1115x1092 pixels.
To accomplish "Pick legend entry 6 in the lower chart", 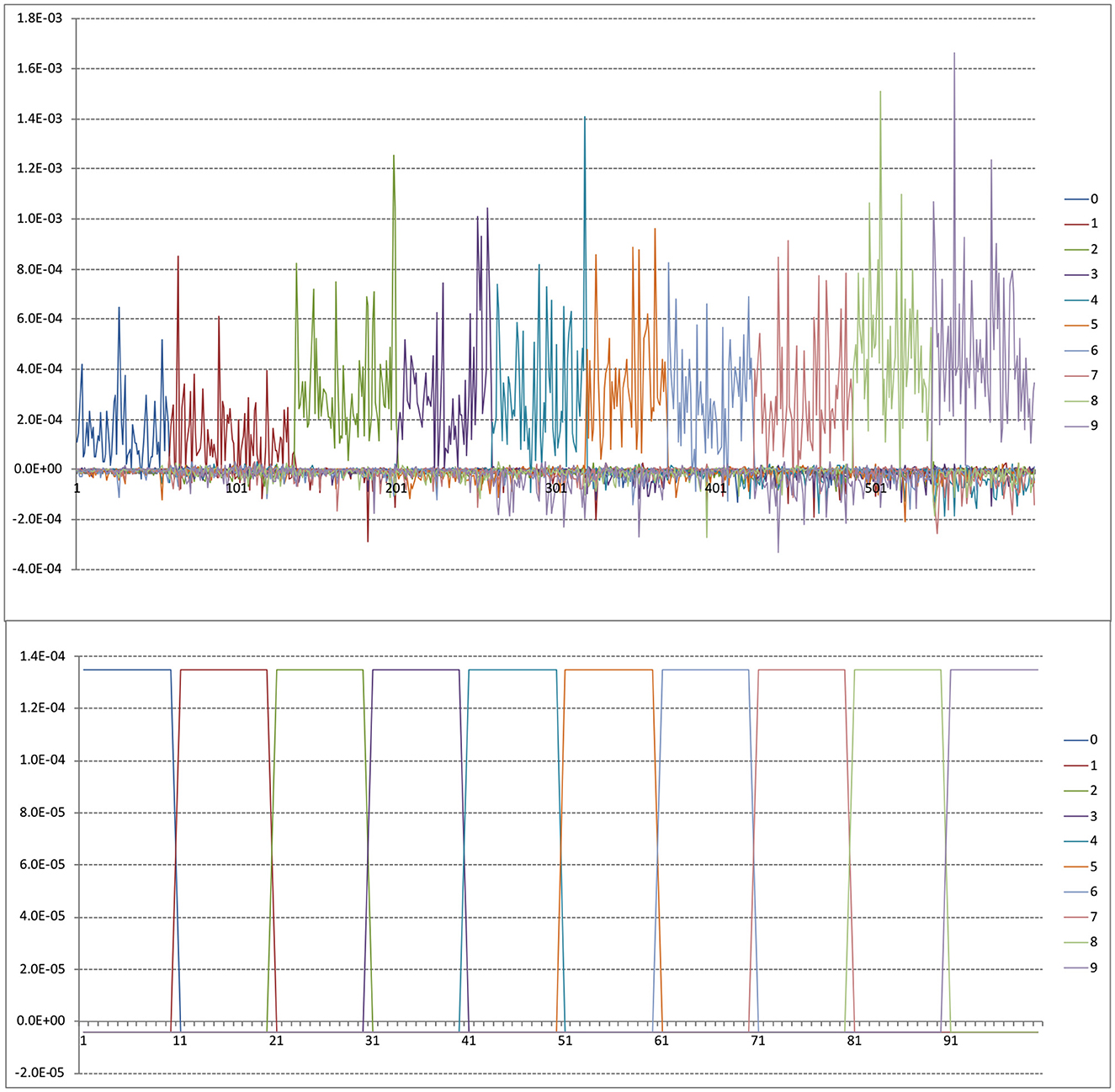I will tap(1081, 892).
